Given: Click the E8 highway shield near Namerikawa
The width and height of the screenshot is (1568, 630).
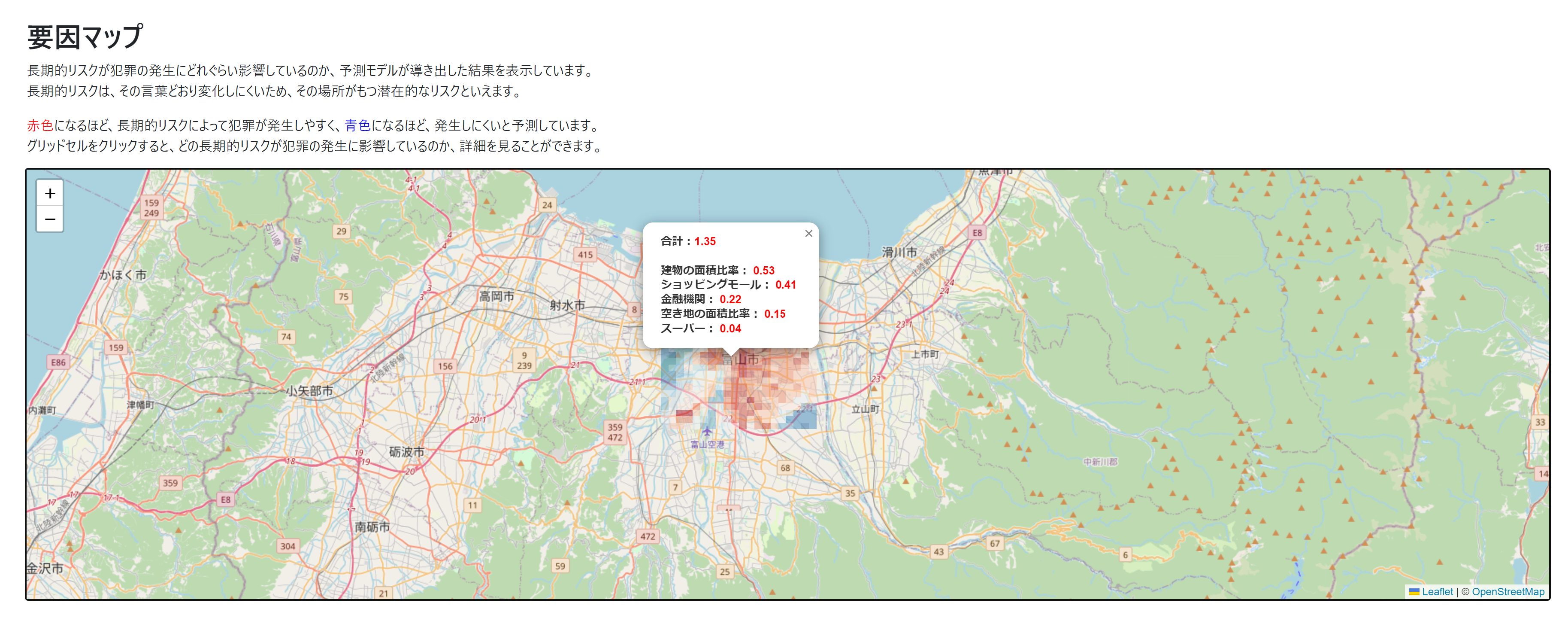Looking at the screenshot, I should (x=977, y=232).
